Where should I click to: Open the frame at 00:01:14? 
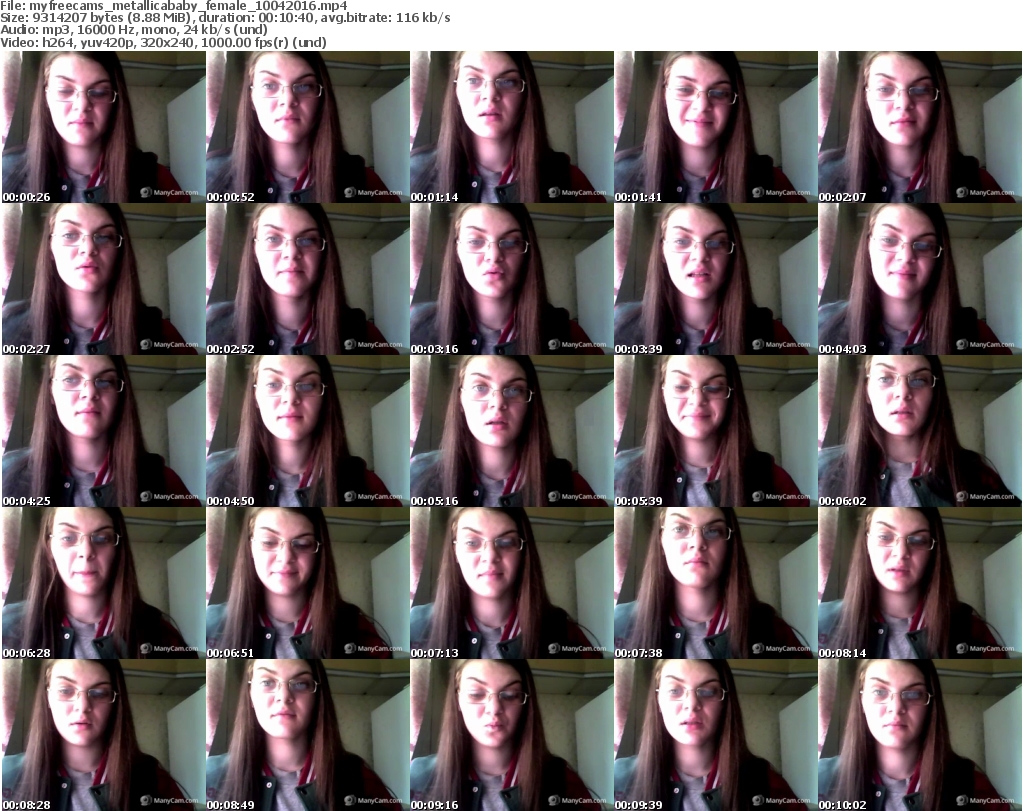point(512,127)
